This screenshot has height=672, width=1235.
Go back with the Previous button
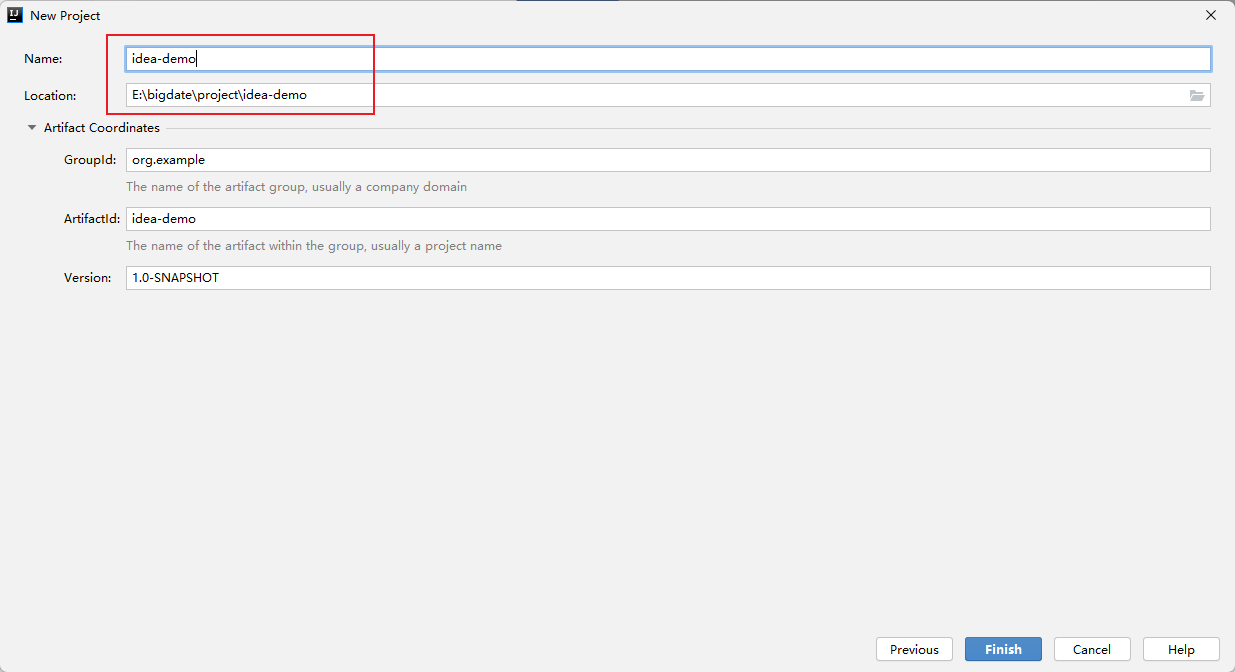pos(914,649)
